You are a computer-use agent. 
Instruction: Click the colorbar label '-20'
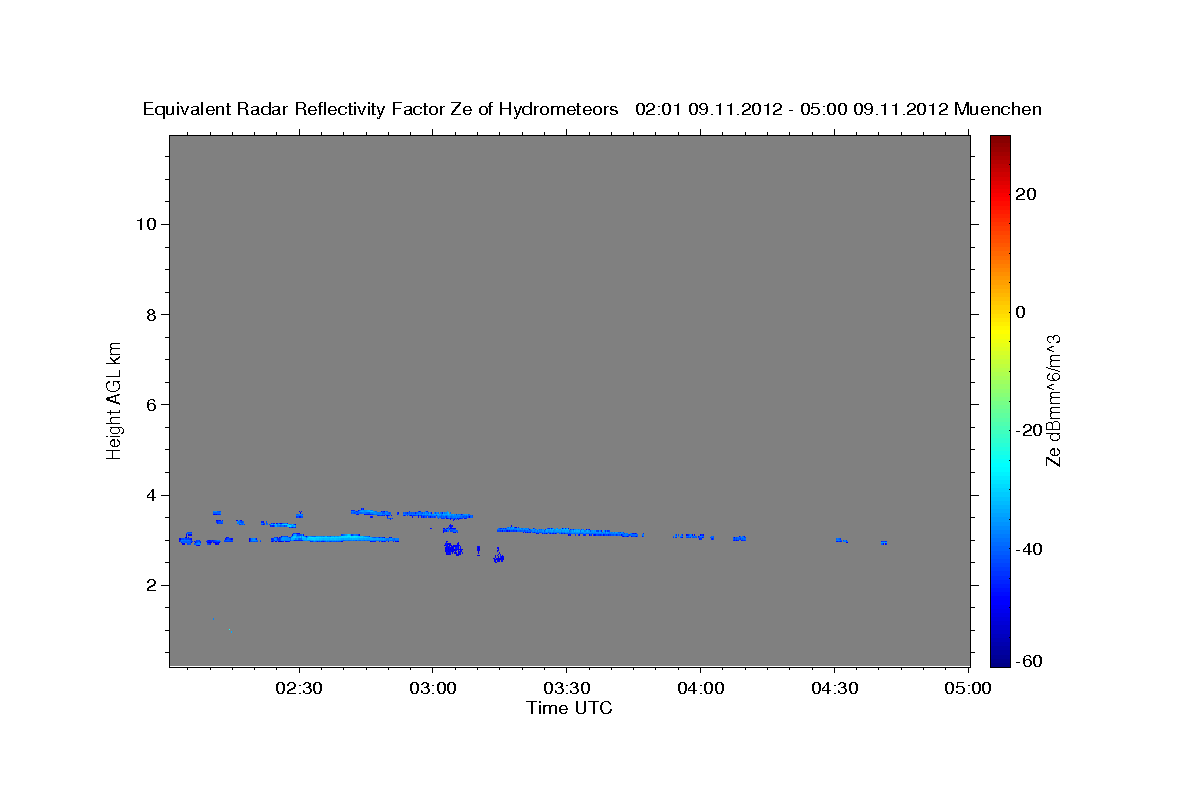1029,430
